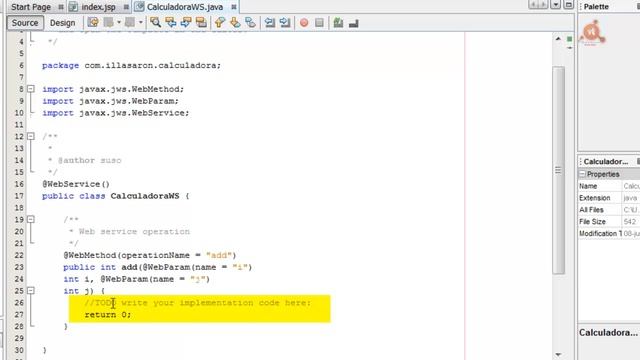
Task: Jump to Previous Bookmark icon
Action: click(220, 22)
